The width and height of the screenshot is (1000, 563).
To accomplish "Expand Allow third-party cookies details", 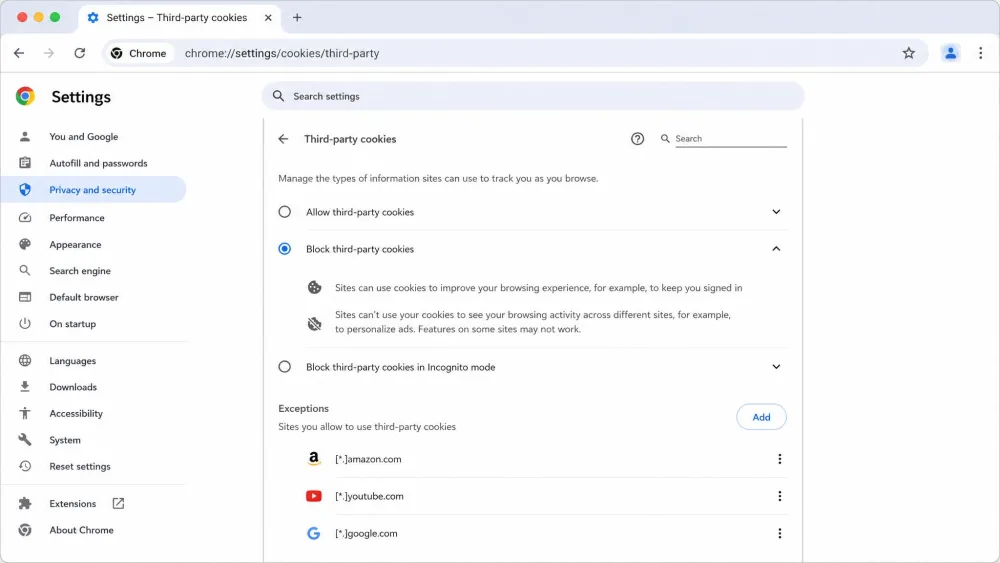I will coord(776,212).
